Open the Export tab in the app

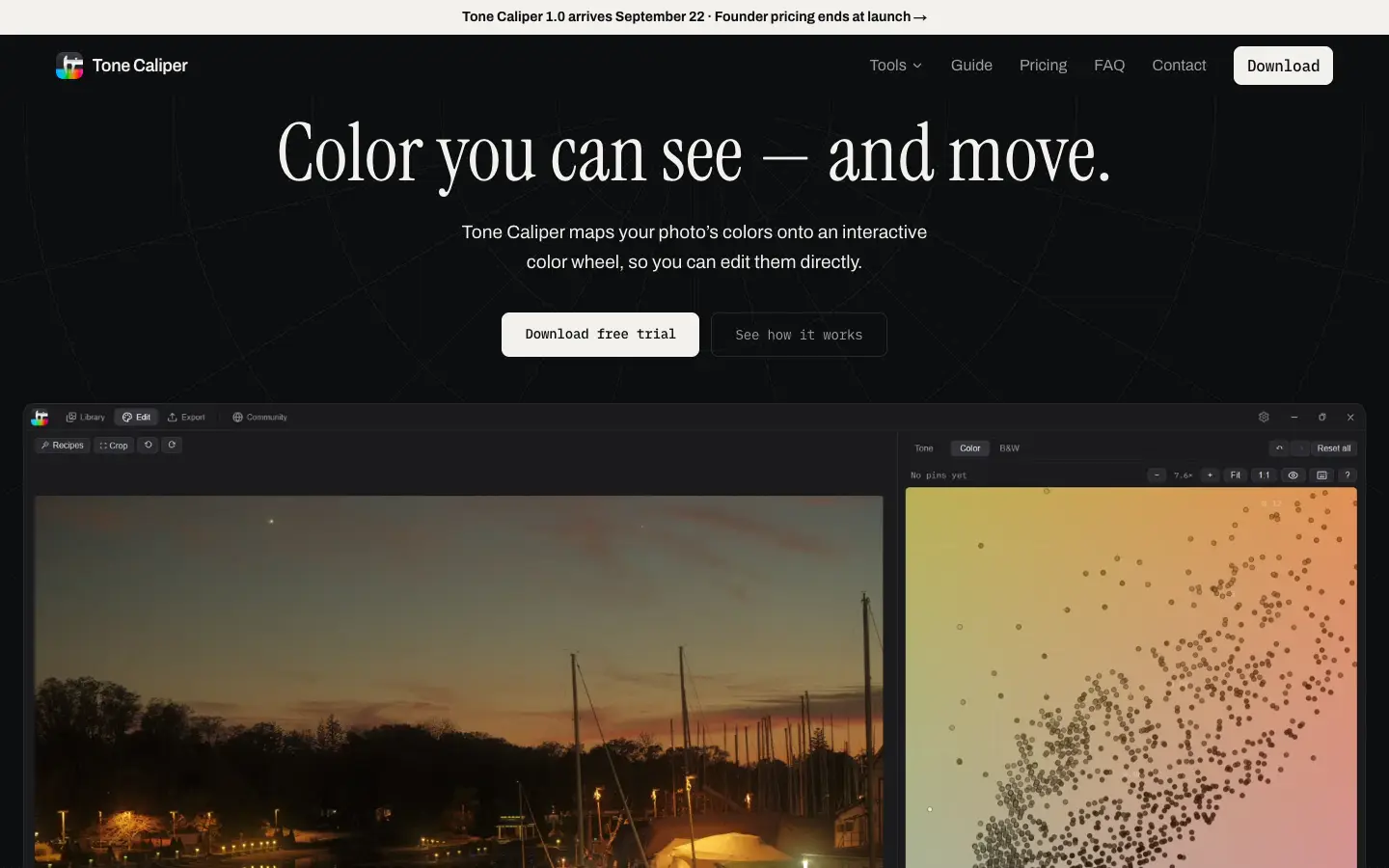click(x=186, y=418)
